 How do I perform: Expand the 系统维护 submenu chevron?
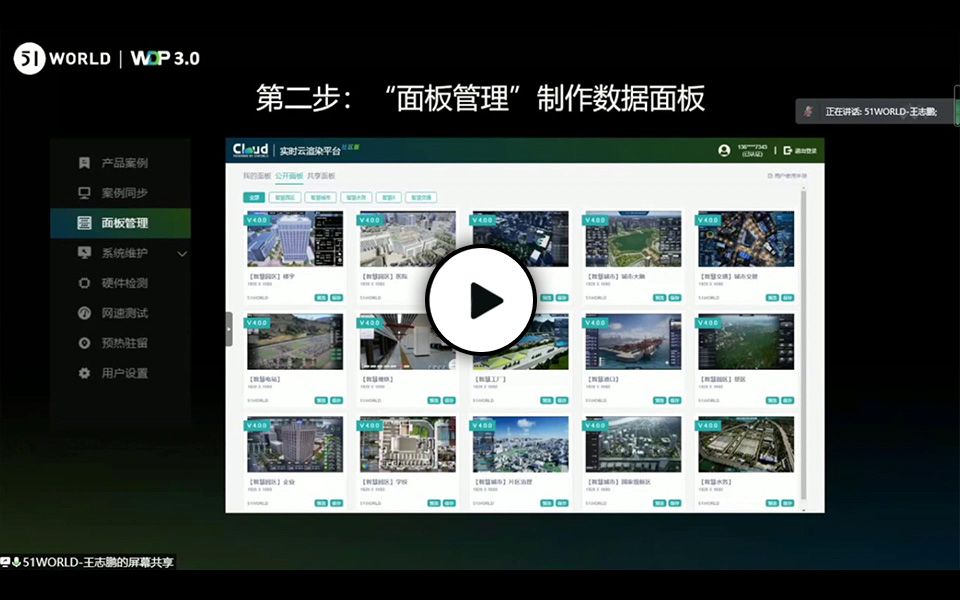pos(182,253)
